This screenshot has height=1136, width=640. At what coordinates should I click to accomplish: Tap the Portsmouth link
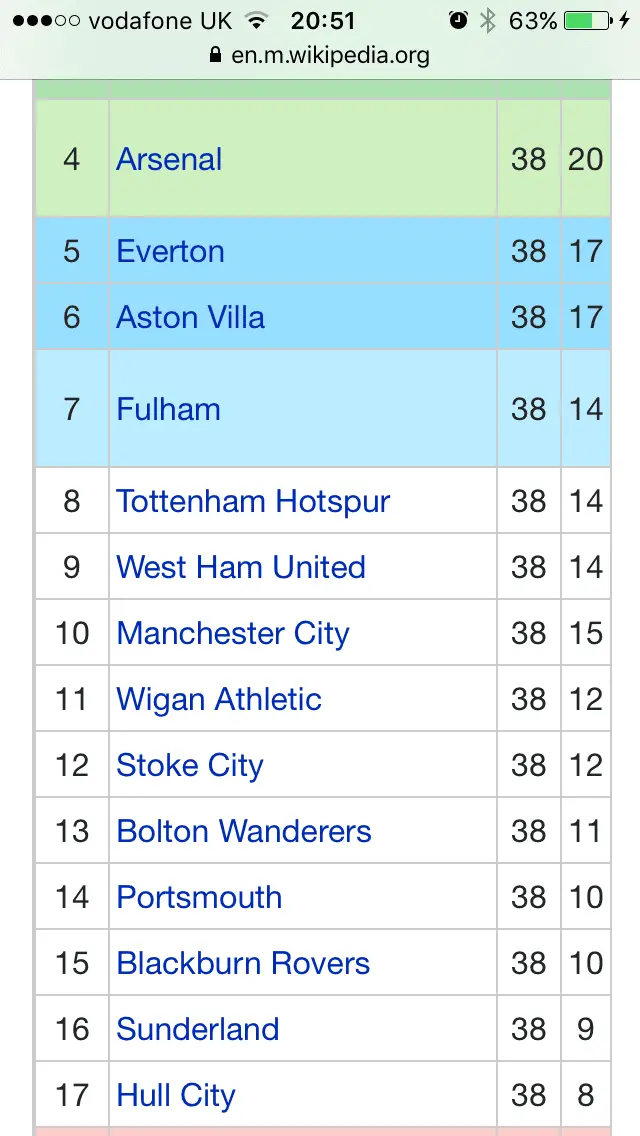click(199, 897)
